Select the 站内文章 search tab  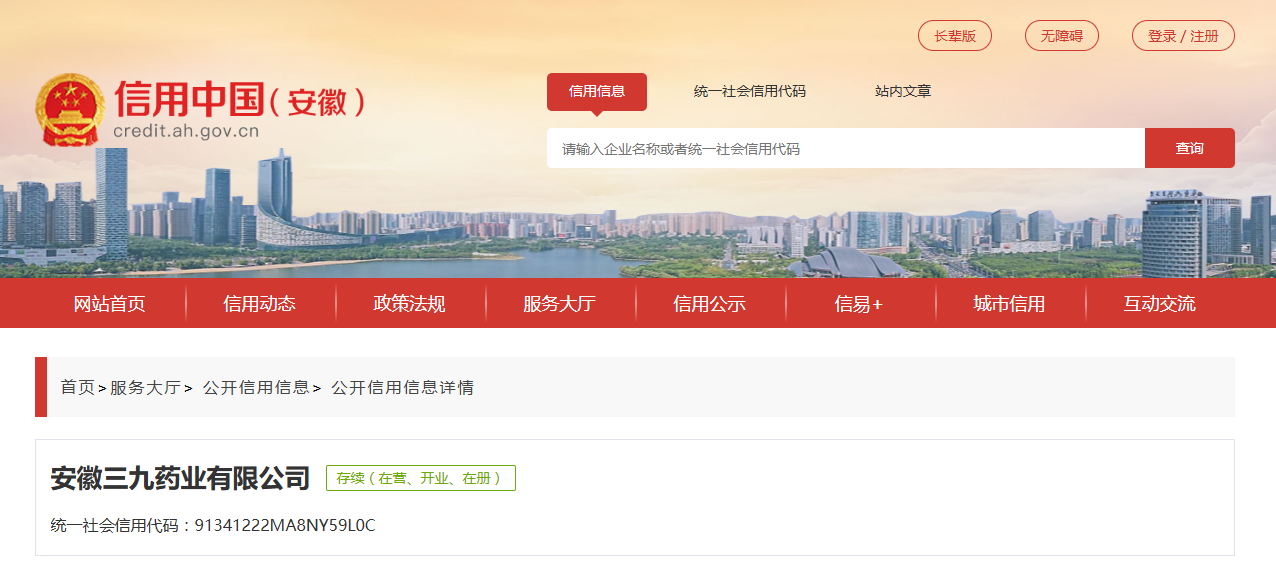tap(903, 91)
